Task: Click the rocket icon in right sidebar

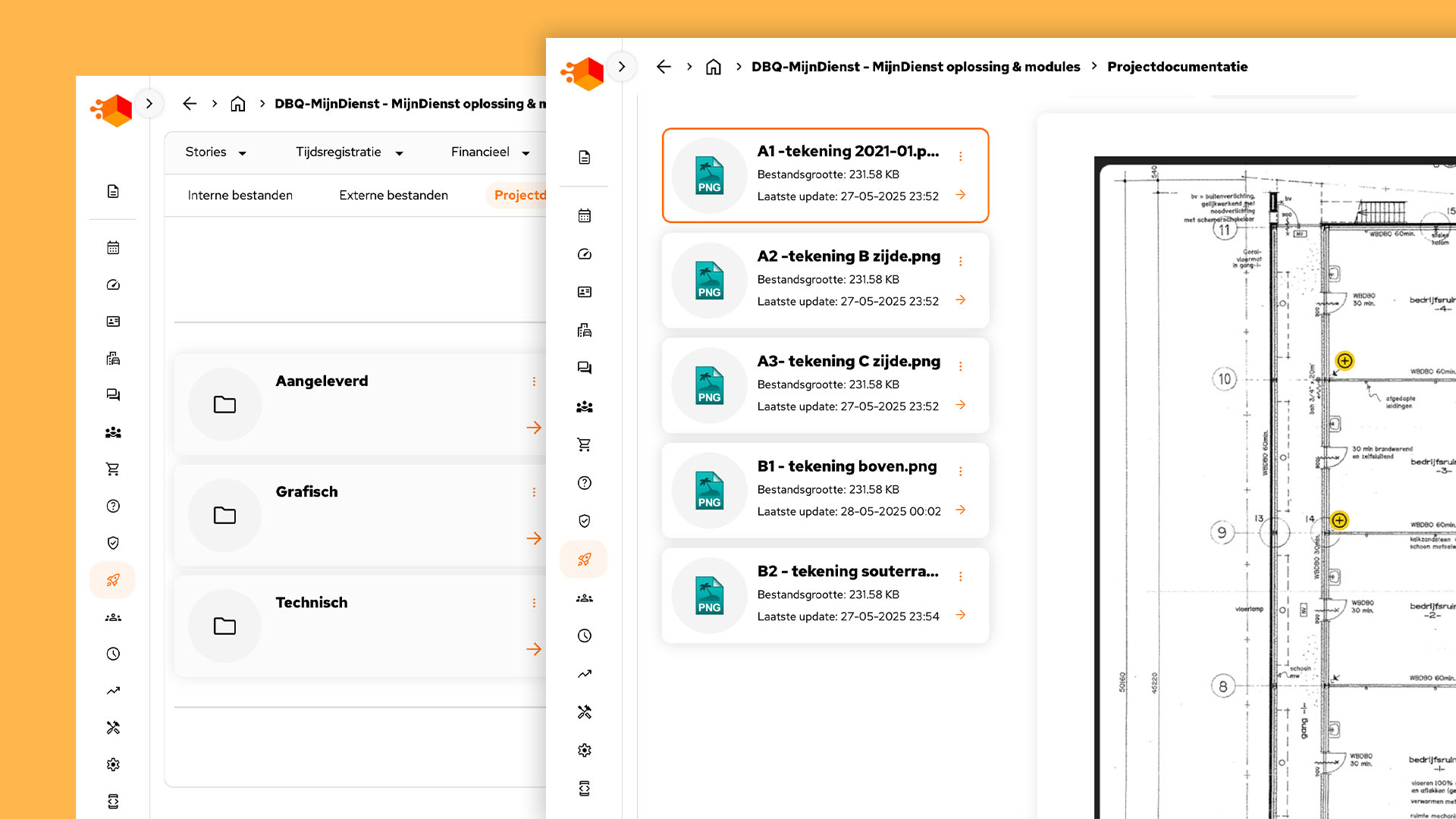Action: [x=584, y=560]
